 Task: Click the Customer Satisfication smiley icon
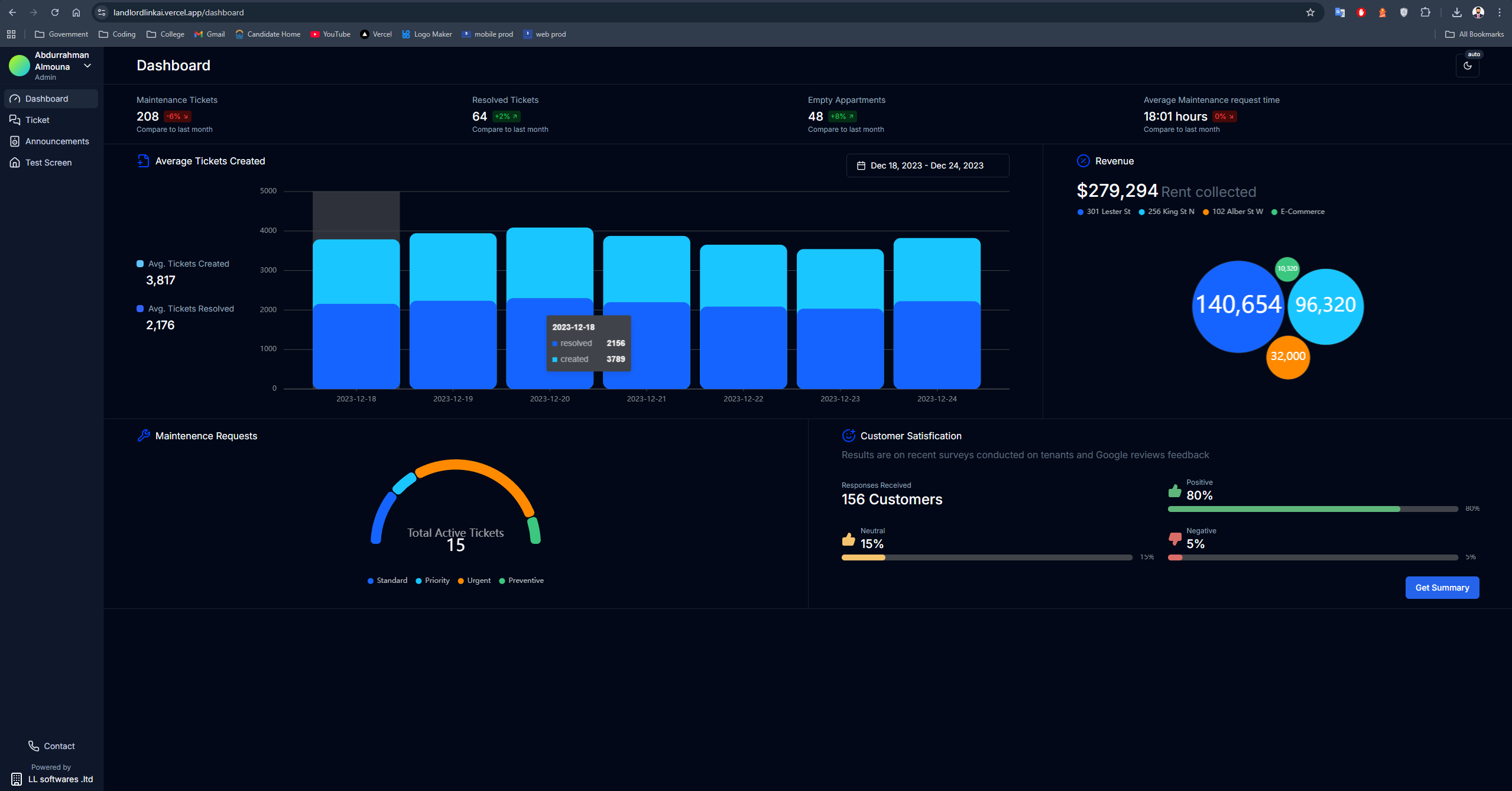(x=848, y=436)
